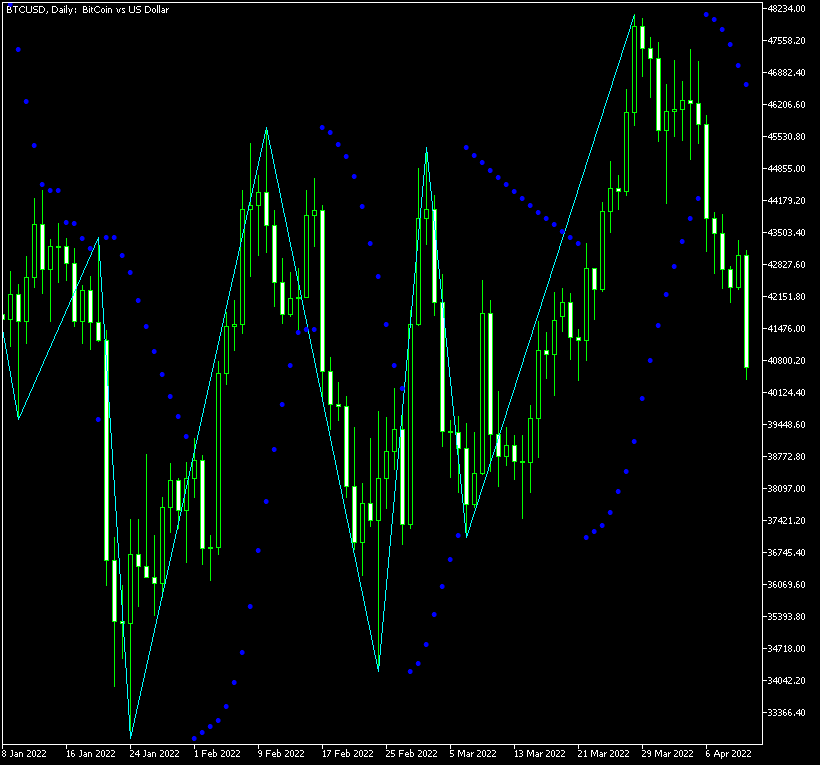Select the ZigZag low near 5 Mar 2022
This screenshot has height=765, width=820.
click(x=466, y=537)
